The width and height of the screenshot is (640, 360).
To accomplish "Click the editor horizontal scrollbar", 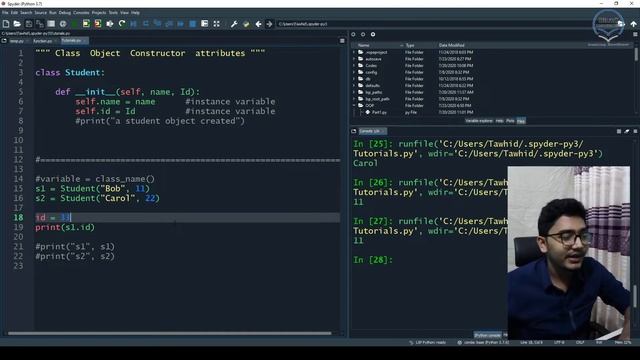I will [x=169, y=333].
